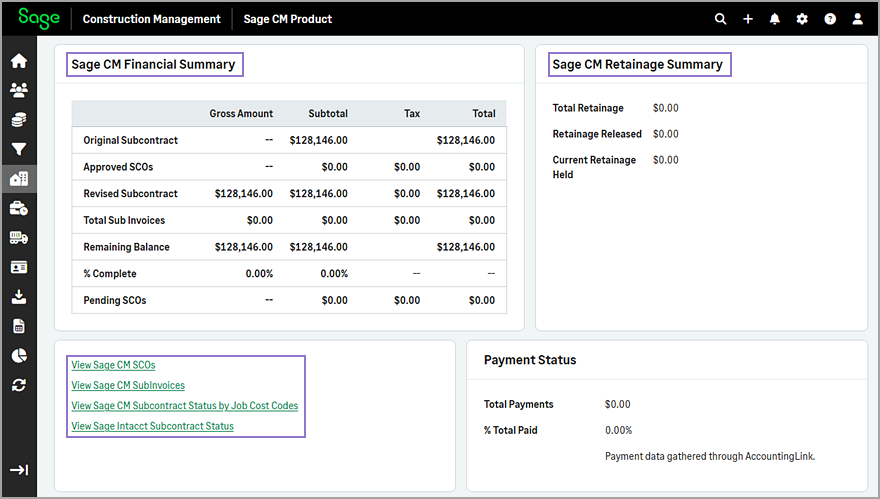Screen dimensions: 880x499
Task: Open View Sage CM SCOs link
Action: [x=113, y=365]
